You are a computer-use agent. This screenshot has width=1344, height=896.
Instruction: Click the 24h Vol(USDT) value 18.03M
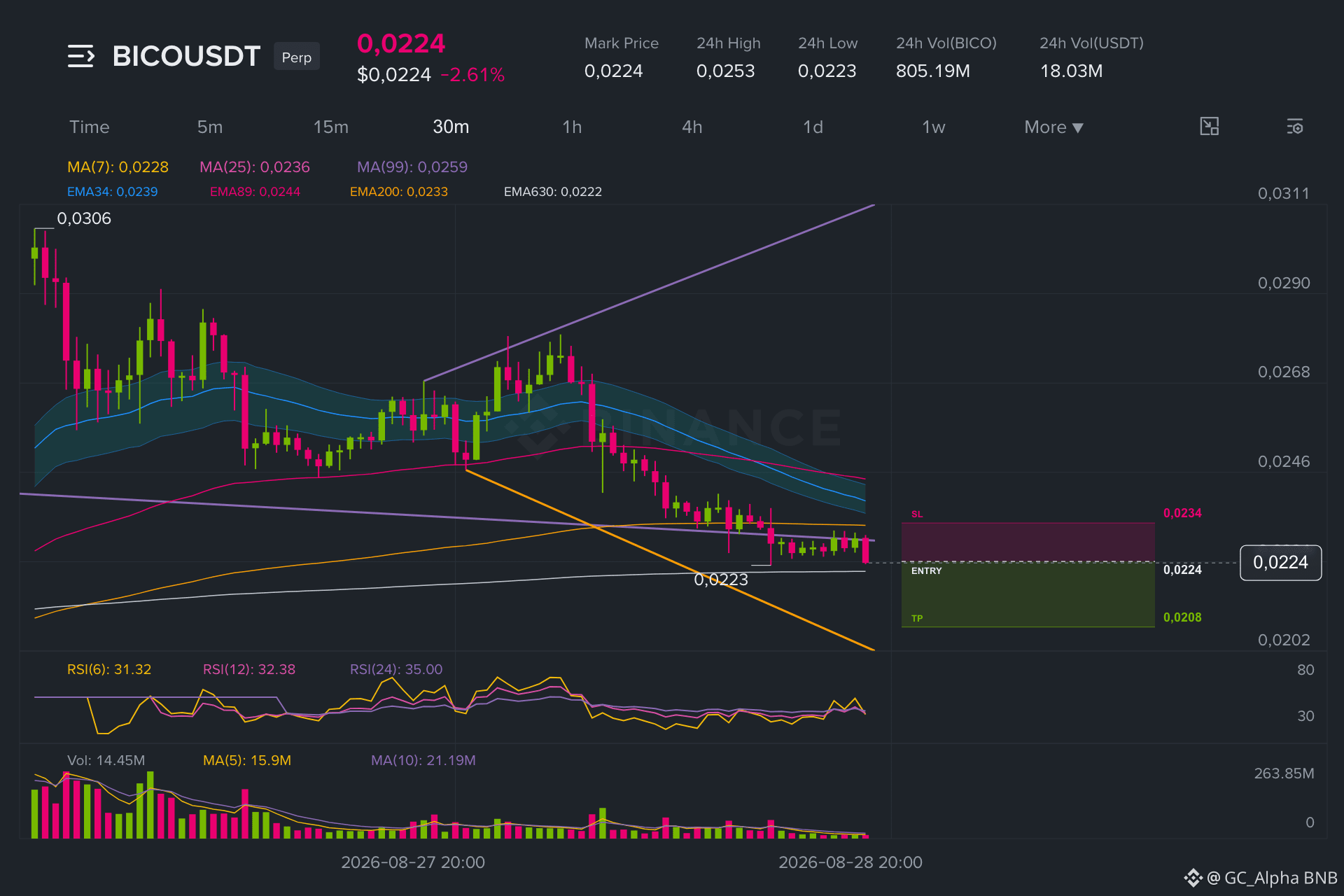point(1071,71)
